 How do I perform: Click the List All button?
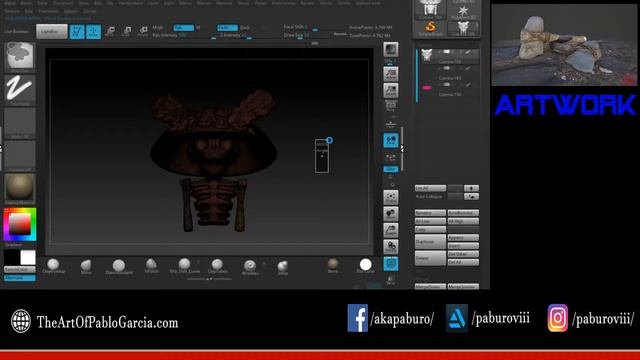[x=430, y=188]
